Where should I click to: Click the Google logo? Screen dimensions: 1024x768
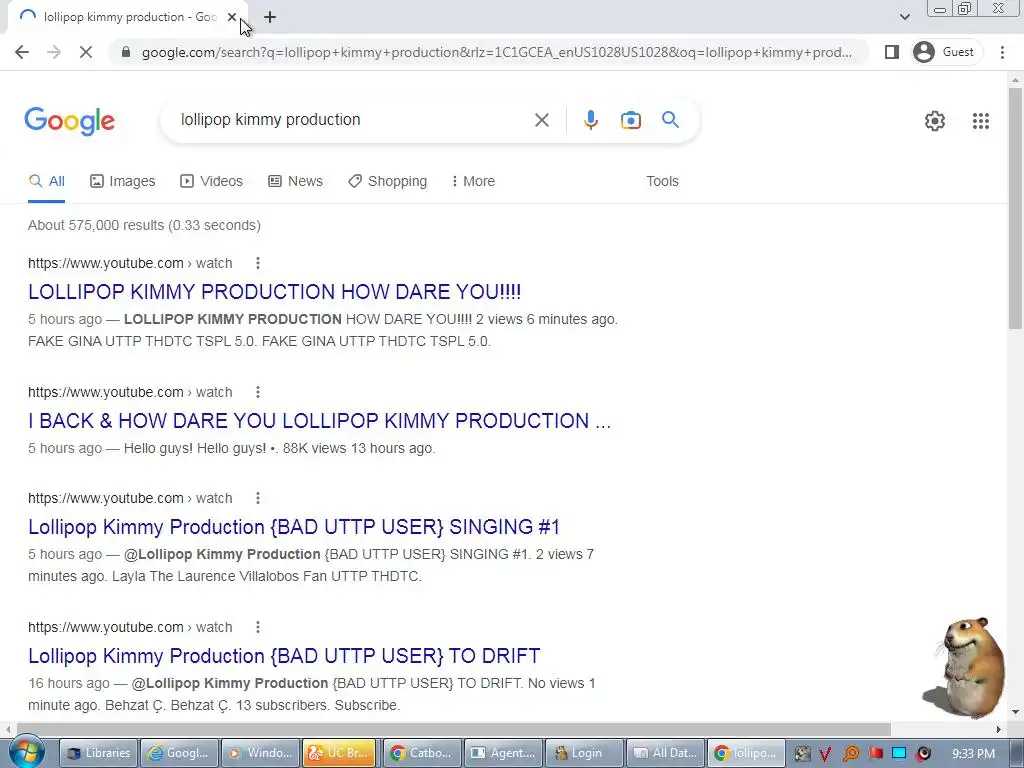coord(69,121)
